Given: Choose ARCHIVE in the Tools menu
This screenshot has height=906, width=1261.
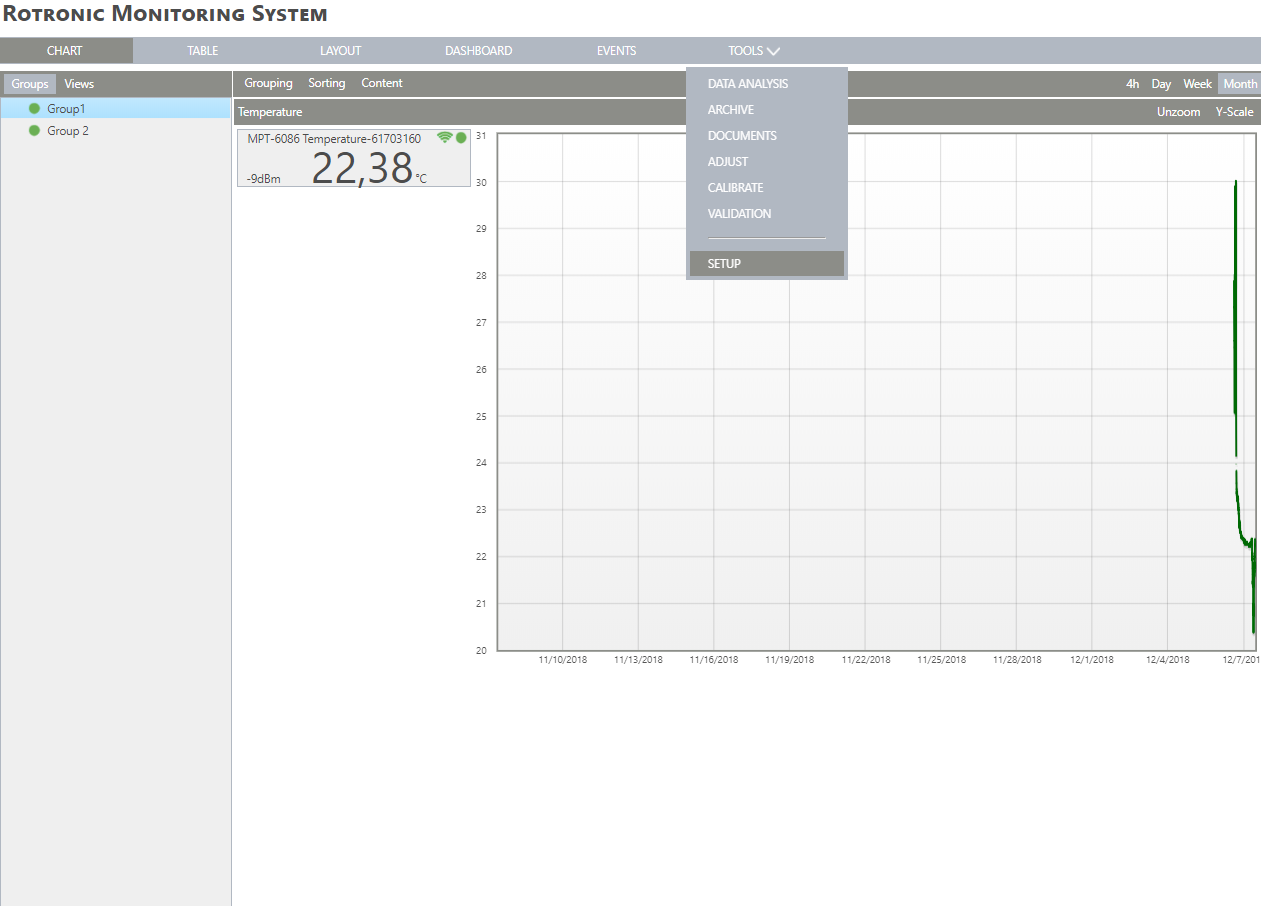Looking at the screenshot, I should coord(767,110).
